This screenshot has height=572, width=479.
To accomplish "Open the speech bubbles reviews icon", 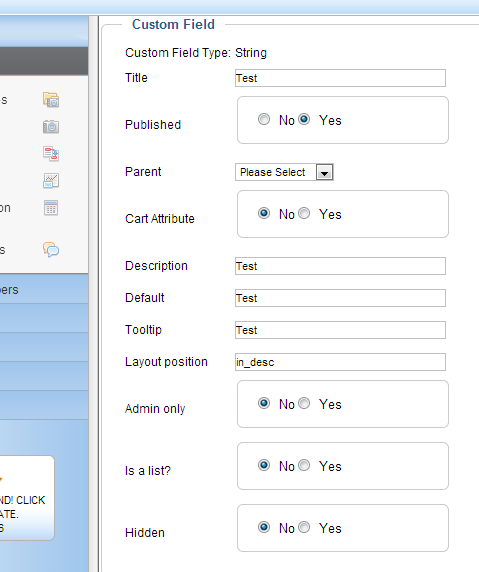I will click(51, 250).
